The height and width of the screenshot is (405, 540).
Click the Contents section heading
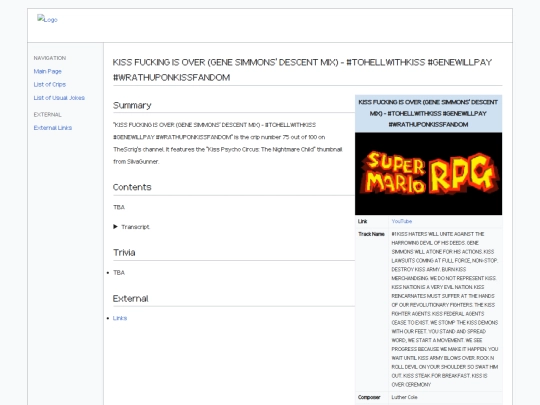tap(132, 187)
